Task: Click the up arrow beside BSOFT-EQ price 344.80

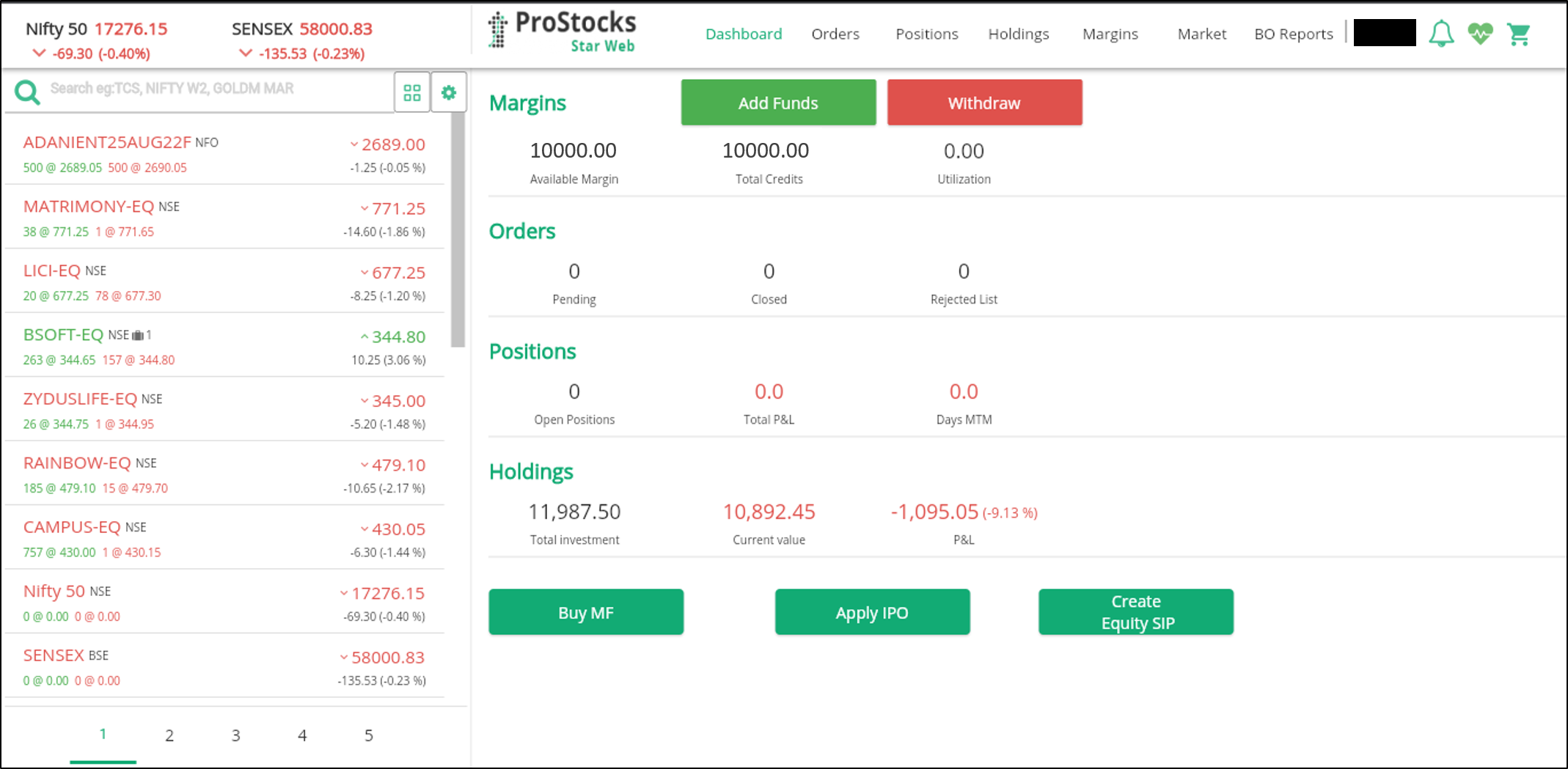Action: coord(364,337)
